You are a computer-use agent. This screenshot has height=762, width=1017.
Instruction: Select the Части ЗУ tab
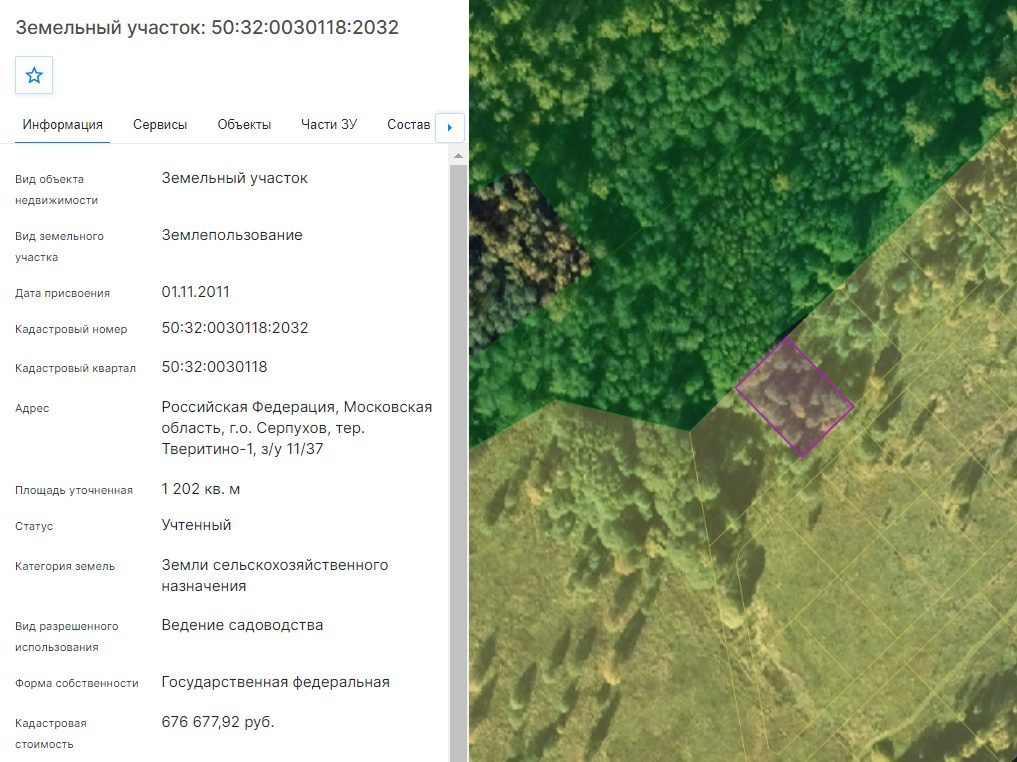click(x=329, y=125)
